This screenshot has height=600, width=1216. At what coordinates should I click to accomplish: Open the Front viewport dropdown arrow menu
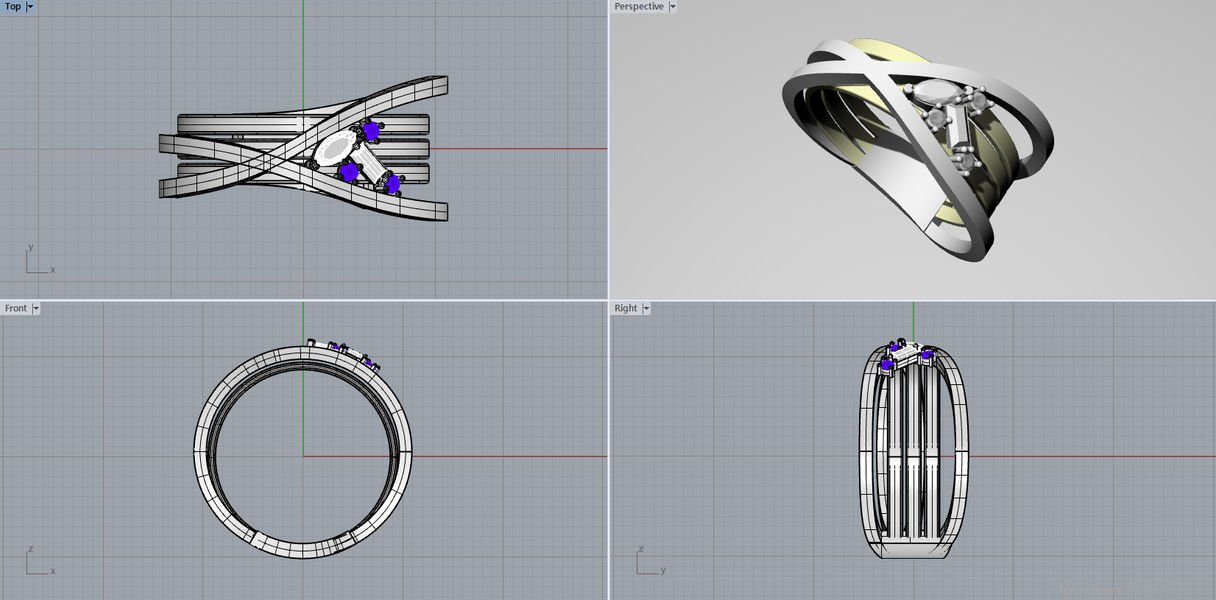pyautogui.click(x=36, y=308)
